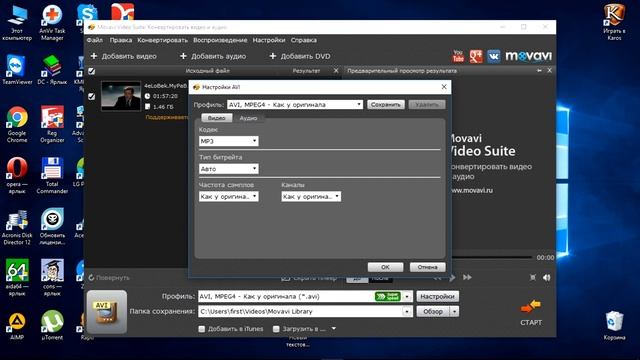This screenshot has width=640, height=360.
Task: Click Добавить аудио button
Action: pyautogui.click(x=213, y=56)
